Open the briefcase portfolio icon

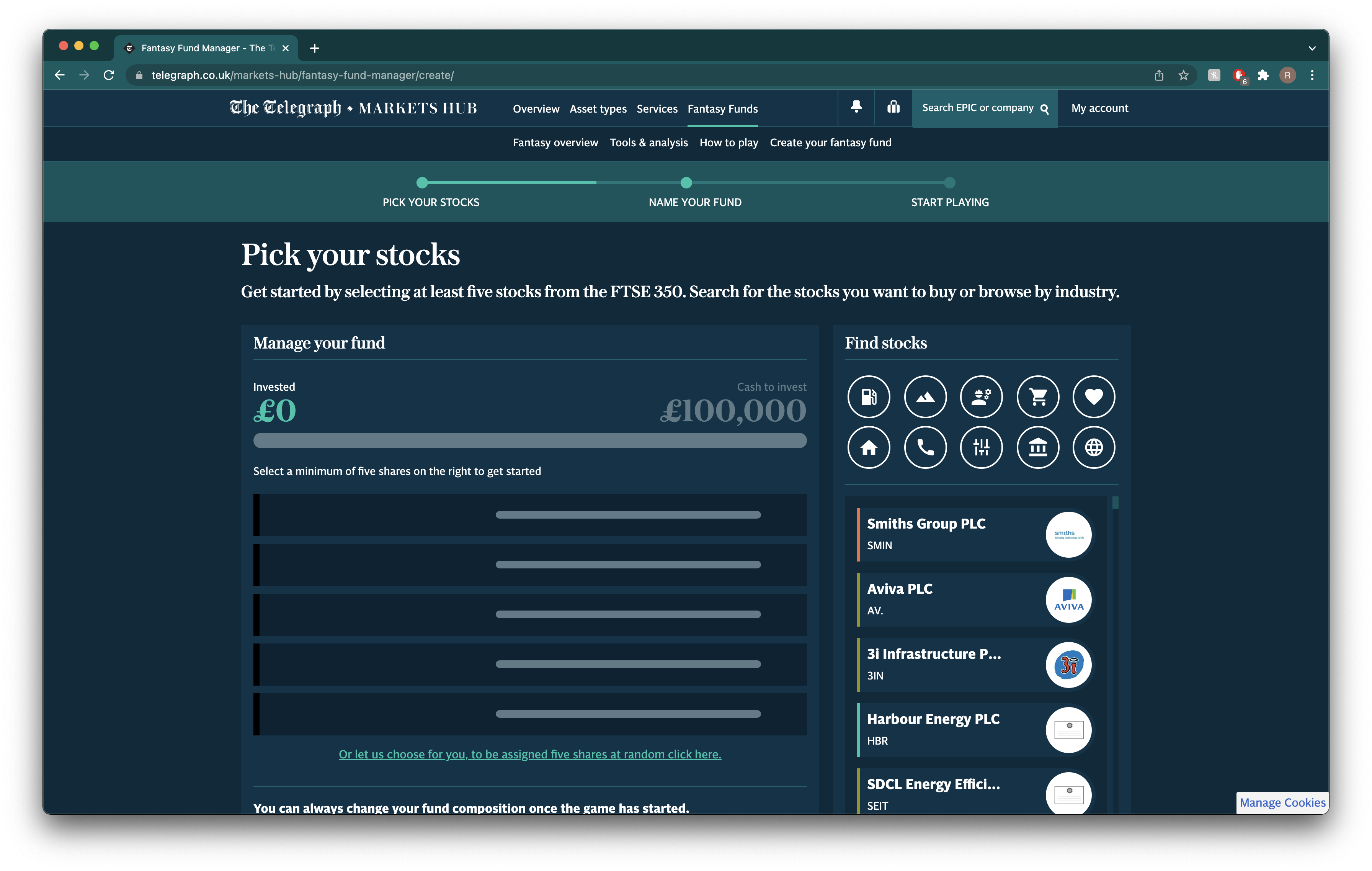tap(893, 107)
